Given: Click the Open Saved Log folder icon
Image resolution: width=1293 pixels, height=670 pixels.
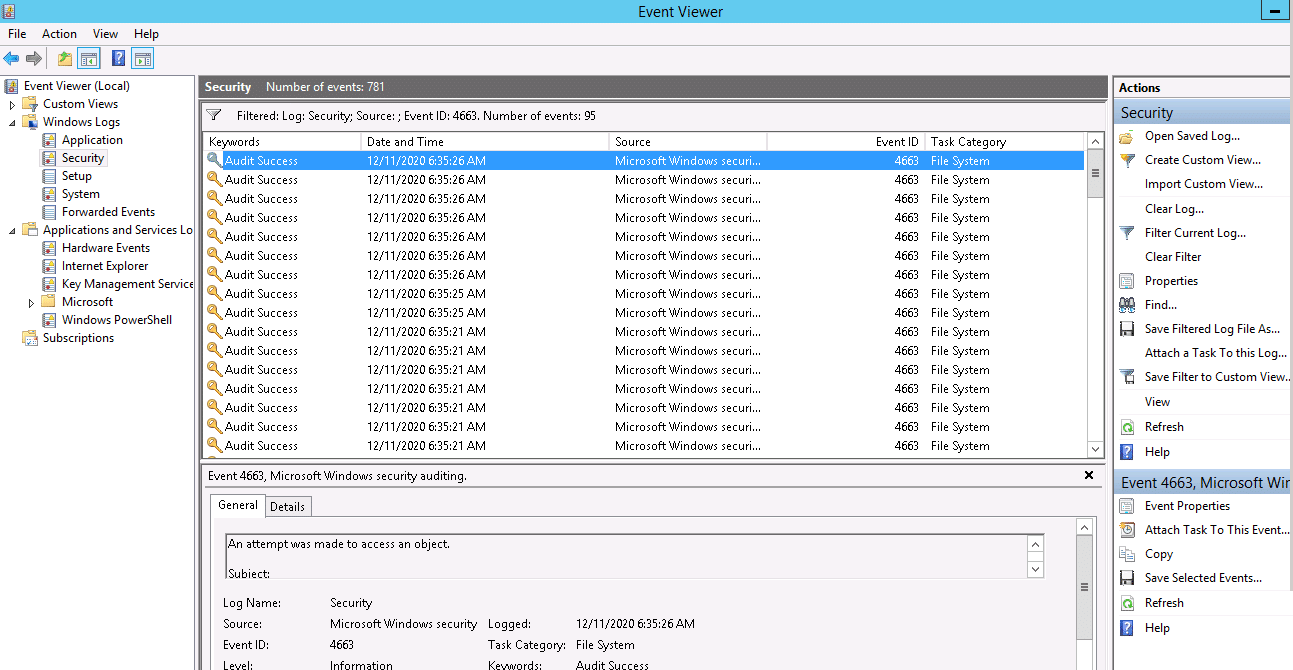Looking at the screenshot, I should [1127, 136].
